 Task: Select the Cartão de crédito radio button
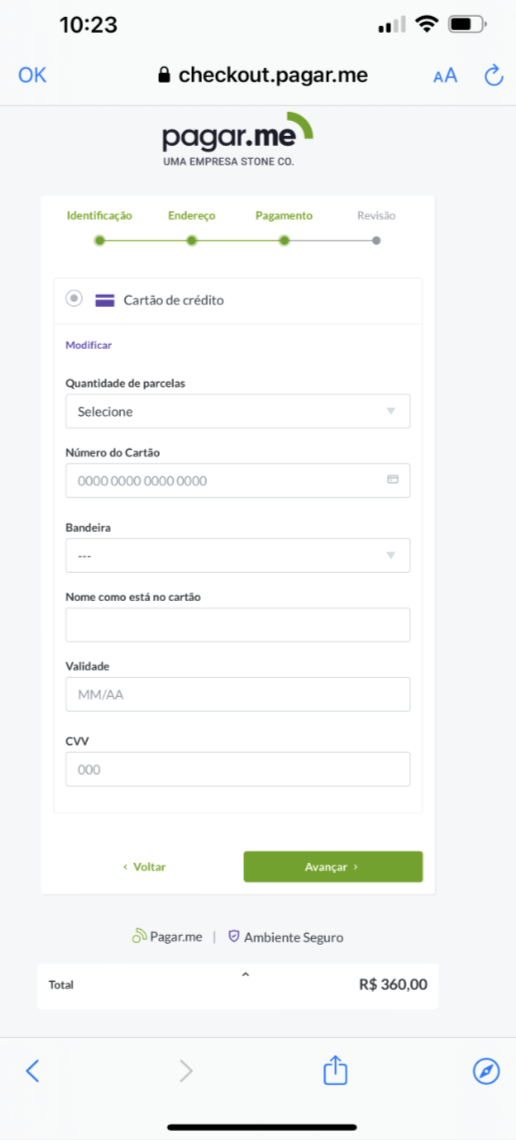click(73, 298)
